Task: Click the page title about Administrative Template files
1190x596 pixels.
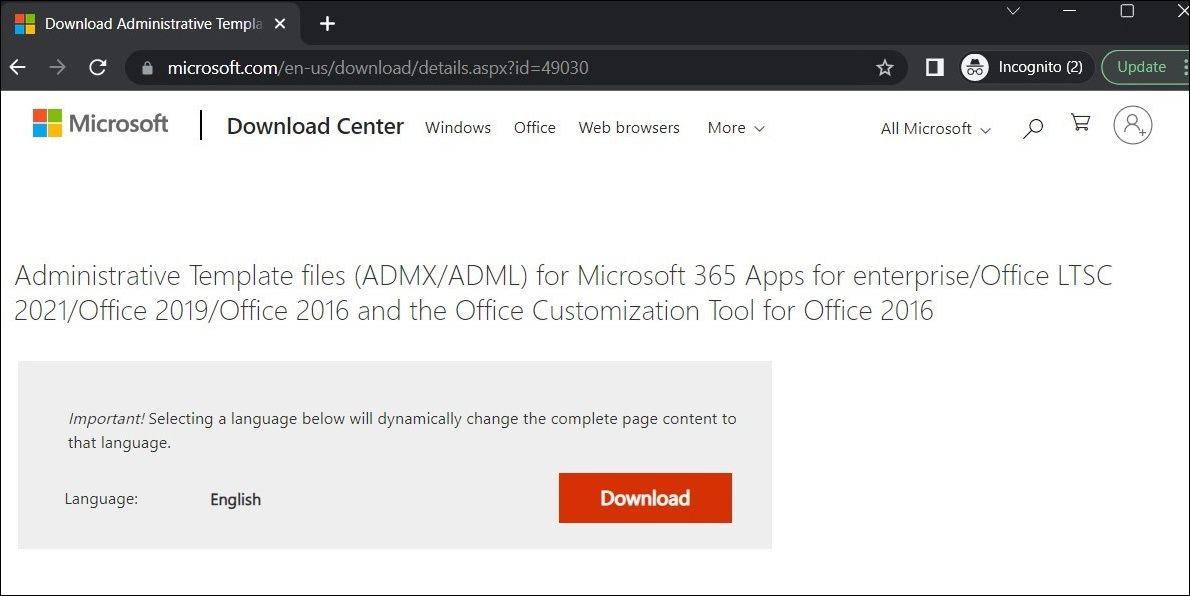Action: (x=563, y=293)
